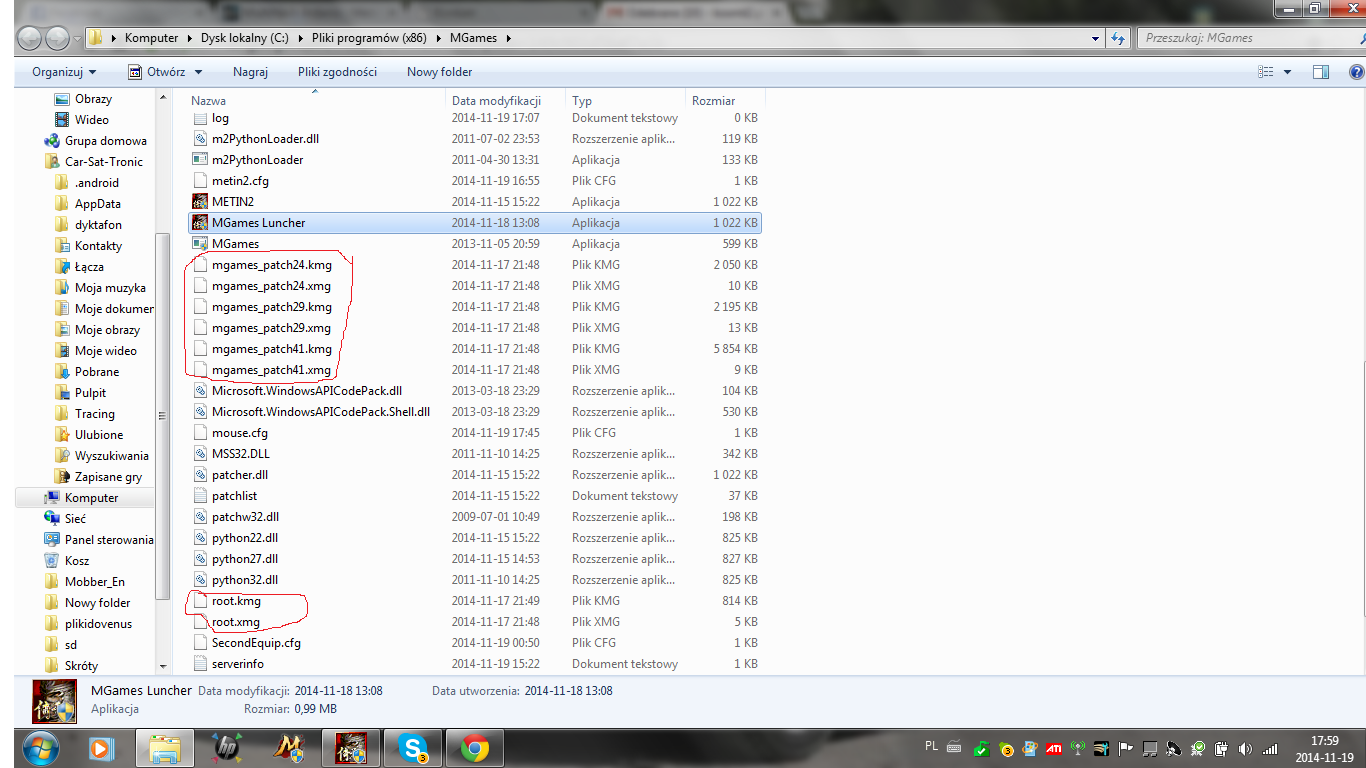Click the ATI tray icon
The height and width of the screenshot is (768, 1366).
tap(1053, 748)
